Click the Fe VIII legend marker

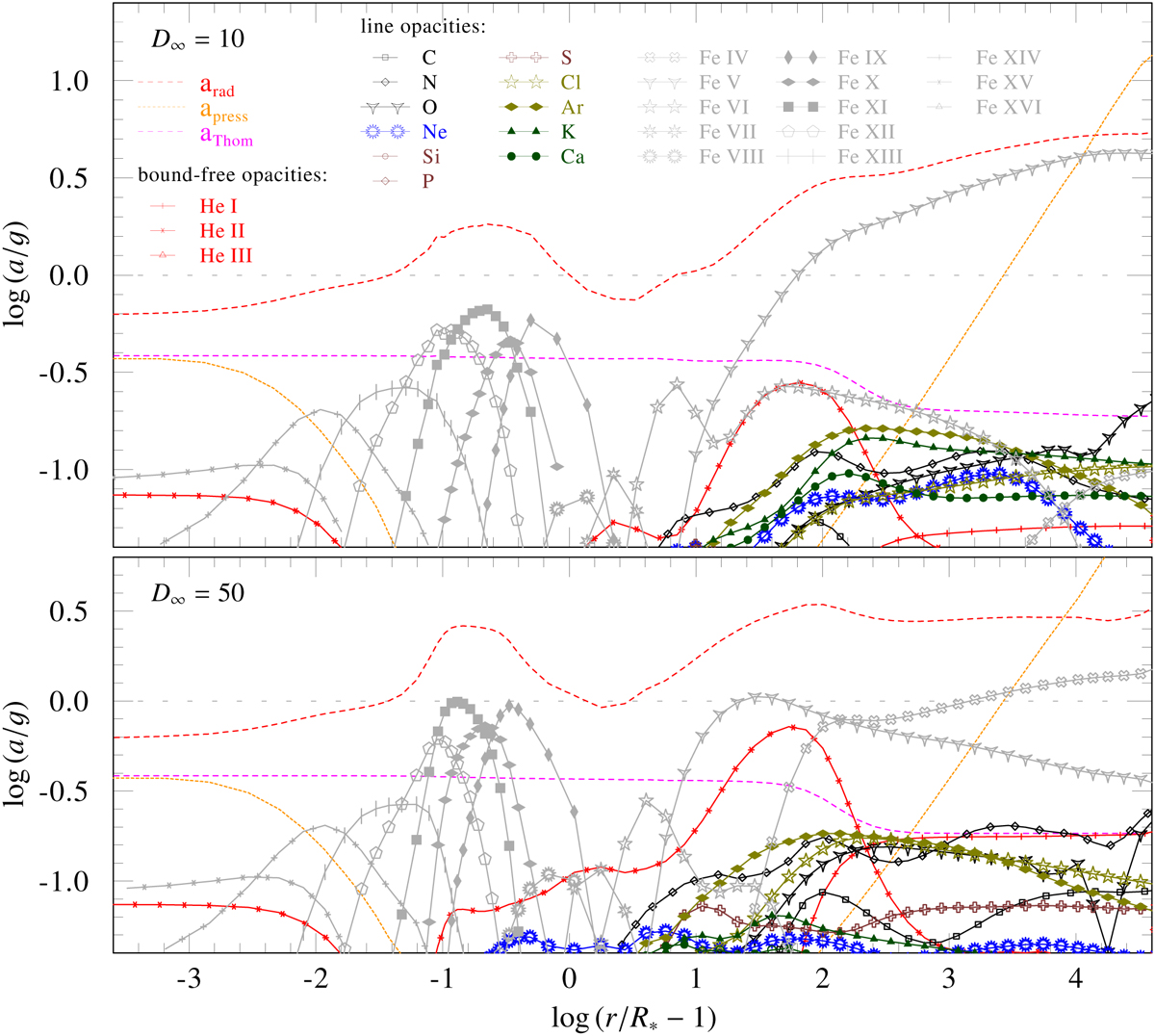[660, 156]
